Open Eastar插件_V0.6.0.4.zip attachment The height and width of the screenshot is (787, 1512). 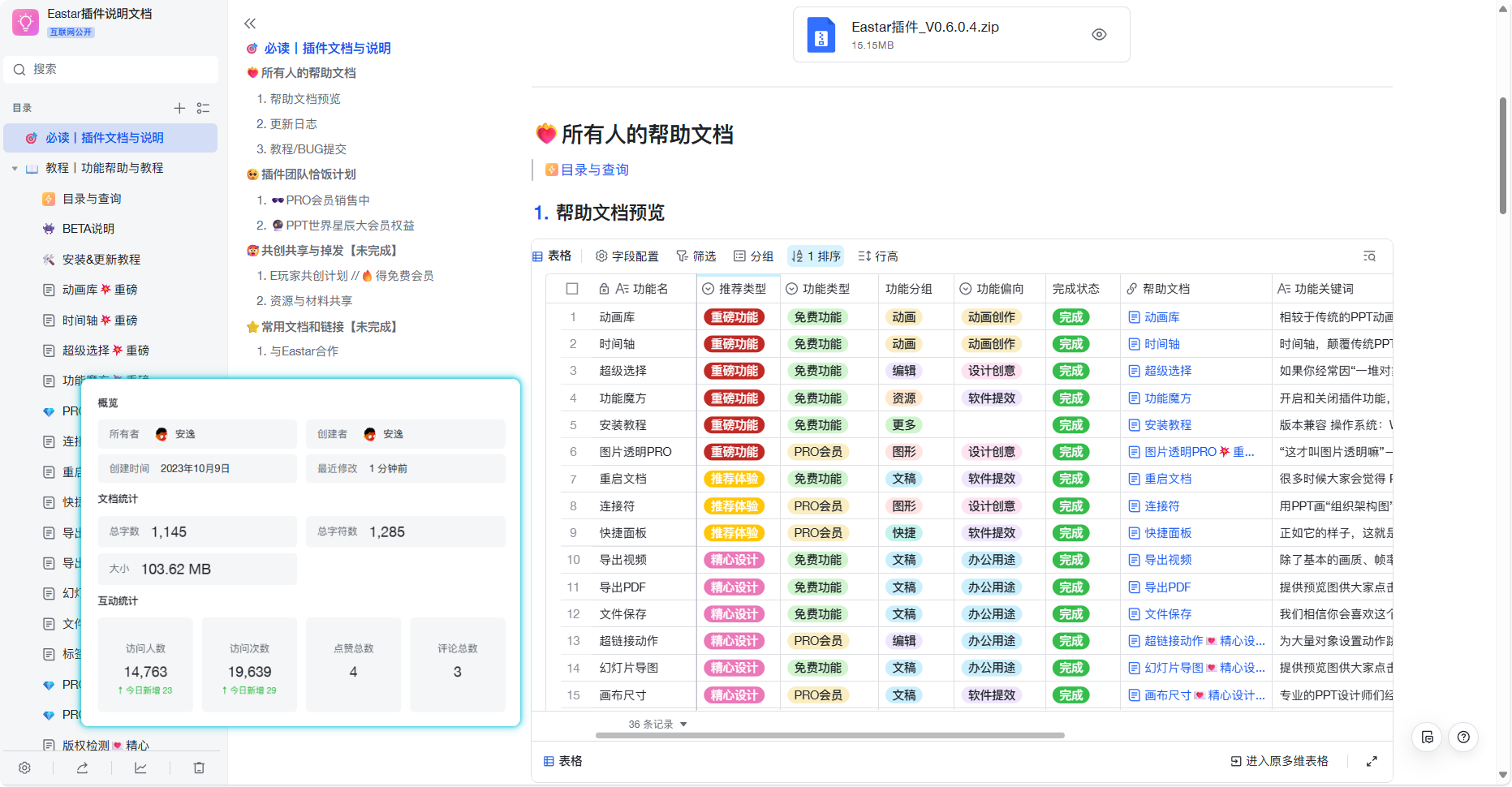961,35
